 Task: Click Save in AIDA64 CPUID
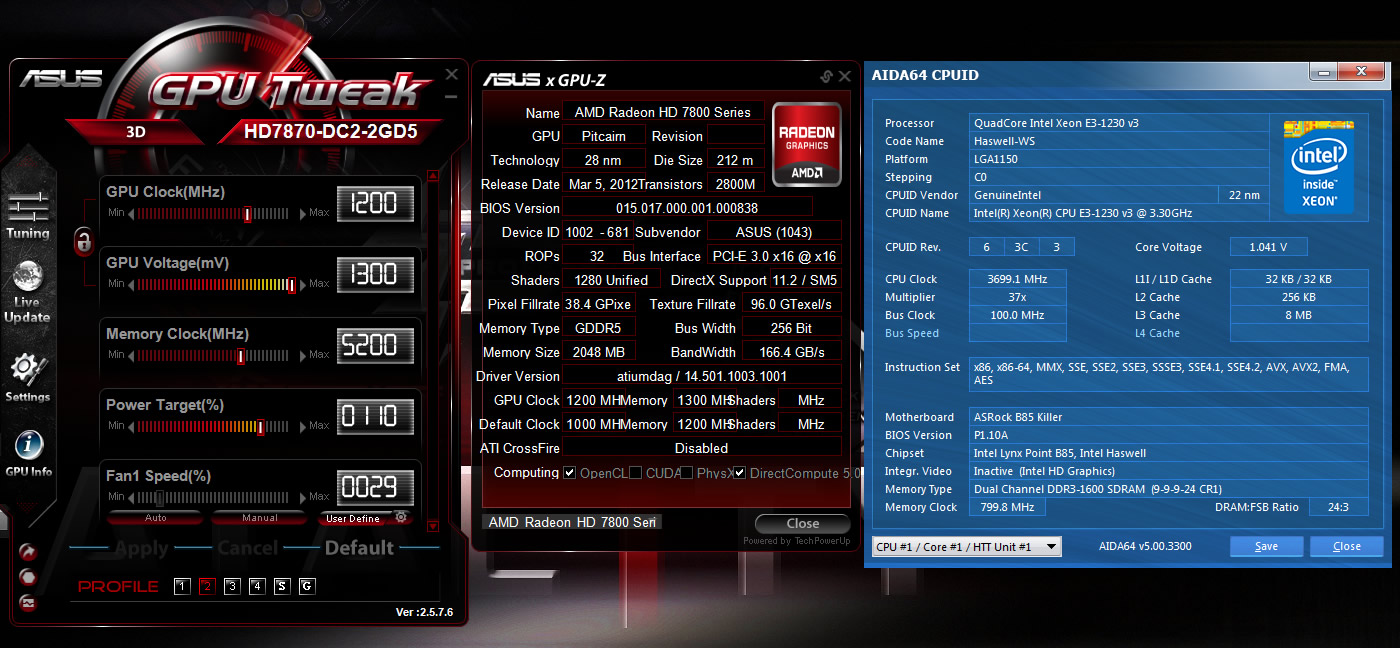point(1266,547)
